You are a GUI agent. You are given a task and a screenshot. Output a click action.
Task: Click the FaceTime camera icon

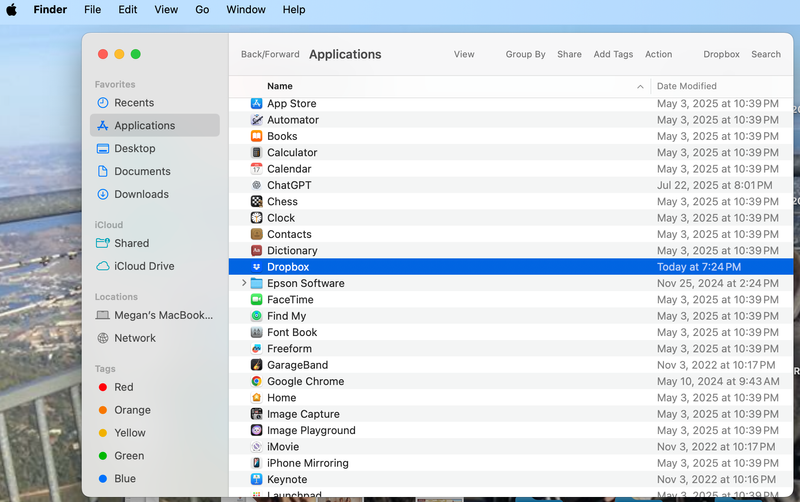point(257,299)
